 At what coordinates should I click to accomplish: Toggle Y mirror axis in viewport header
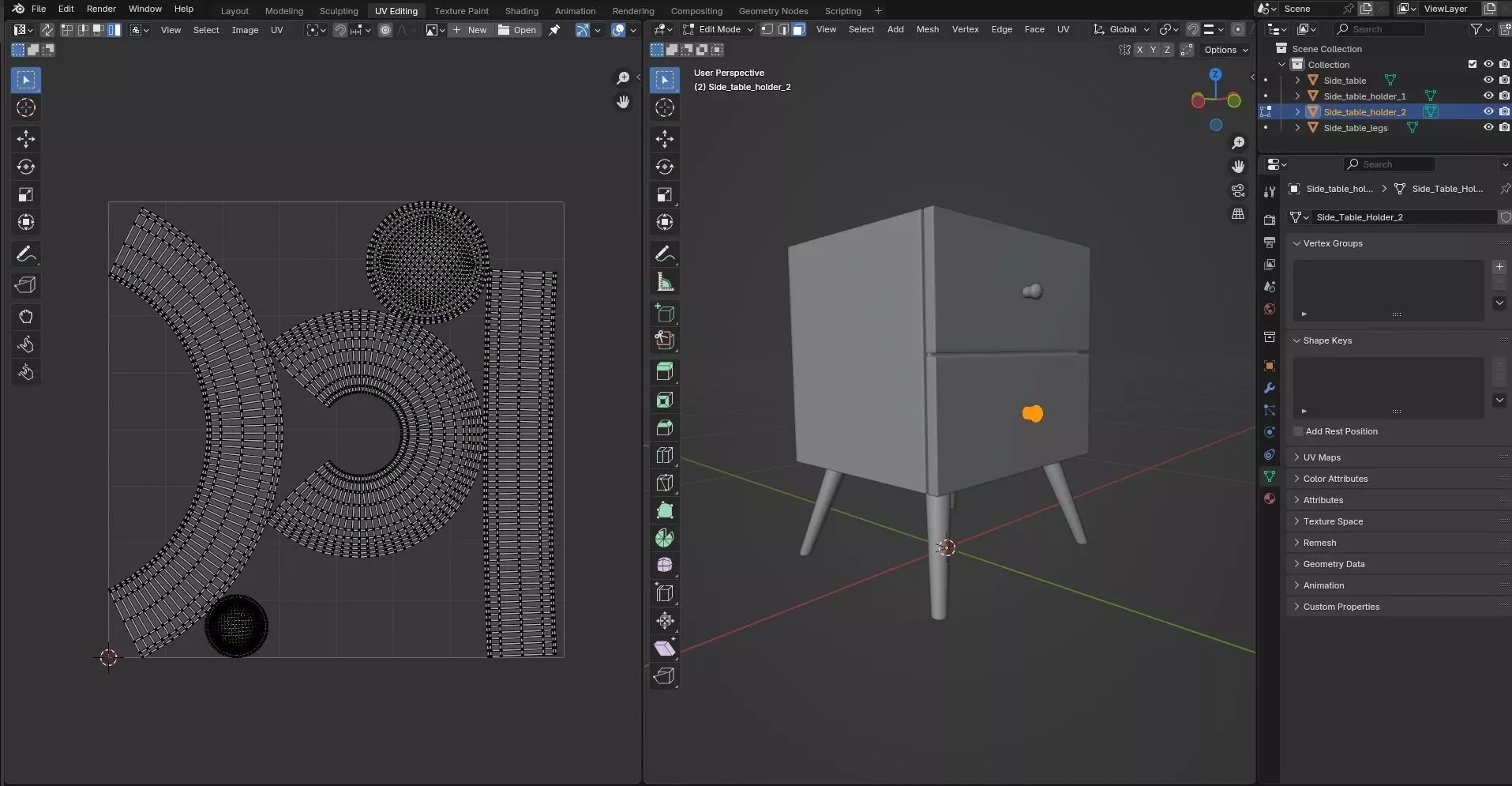1154,50
